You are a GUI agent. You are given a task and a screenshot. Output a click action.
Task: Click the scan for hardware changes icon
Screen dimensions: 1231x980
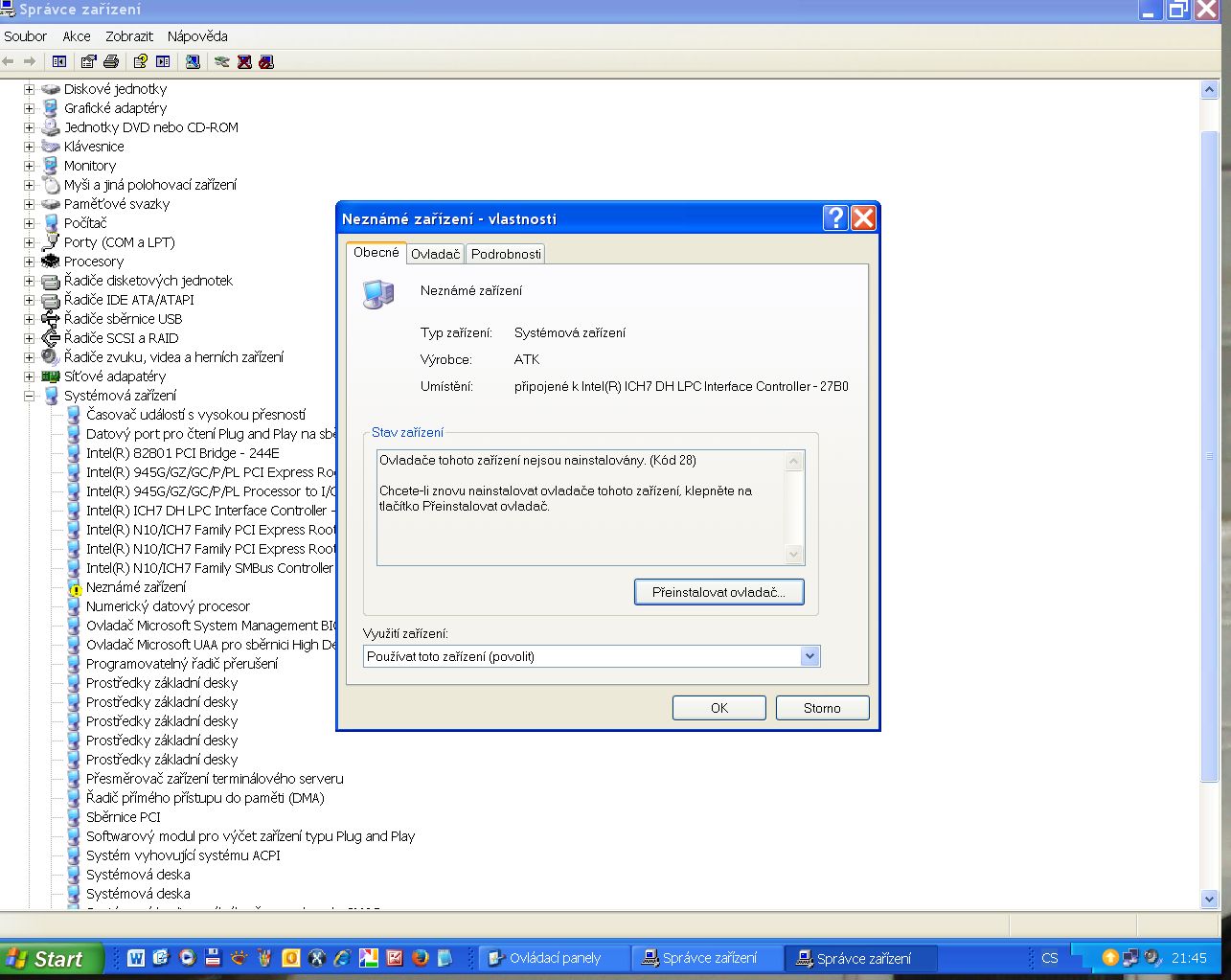click(193, 61)
